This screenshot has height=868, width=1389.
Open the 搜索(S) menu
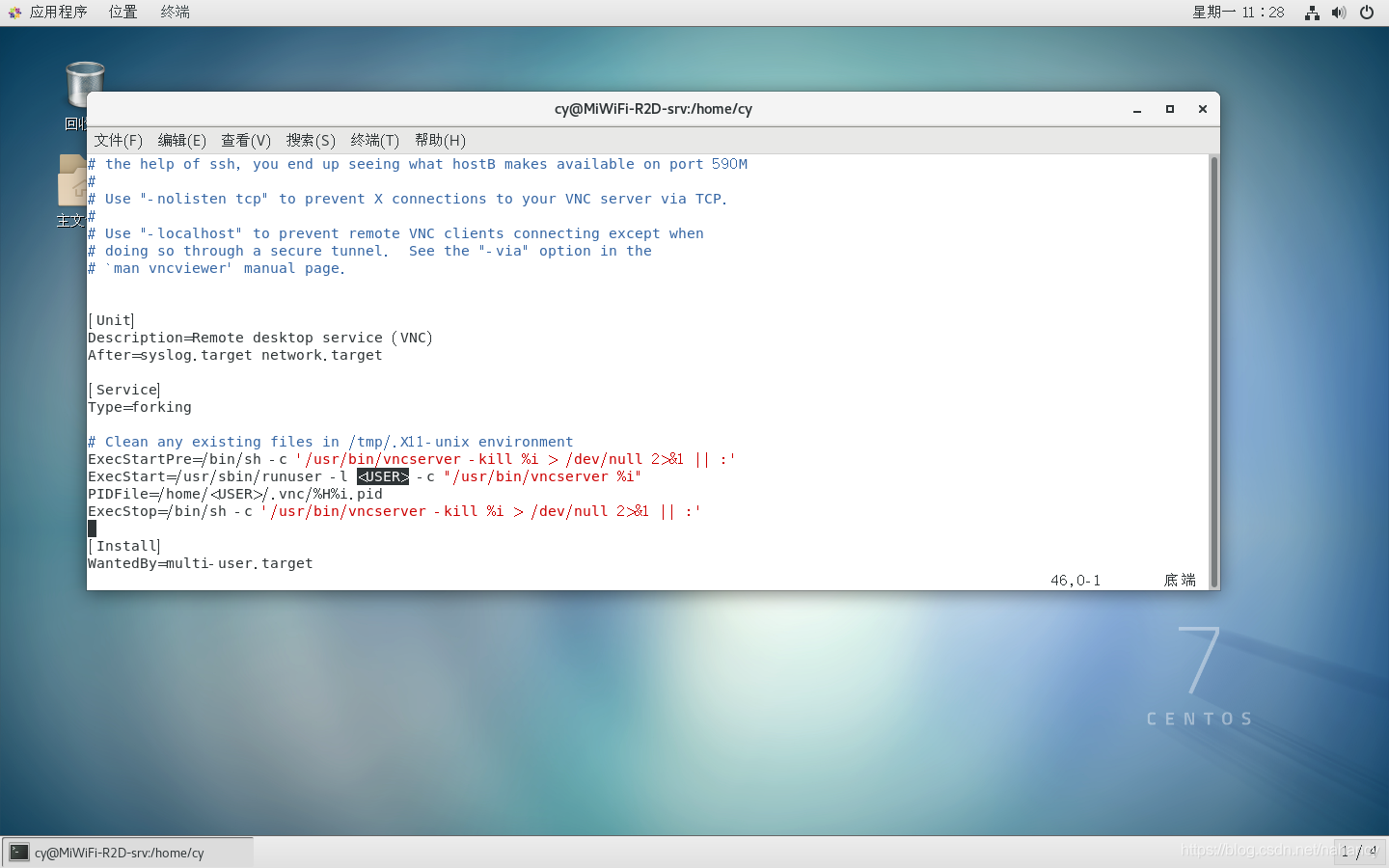(311, 140)
